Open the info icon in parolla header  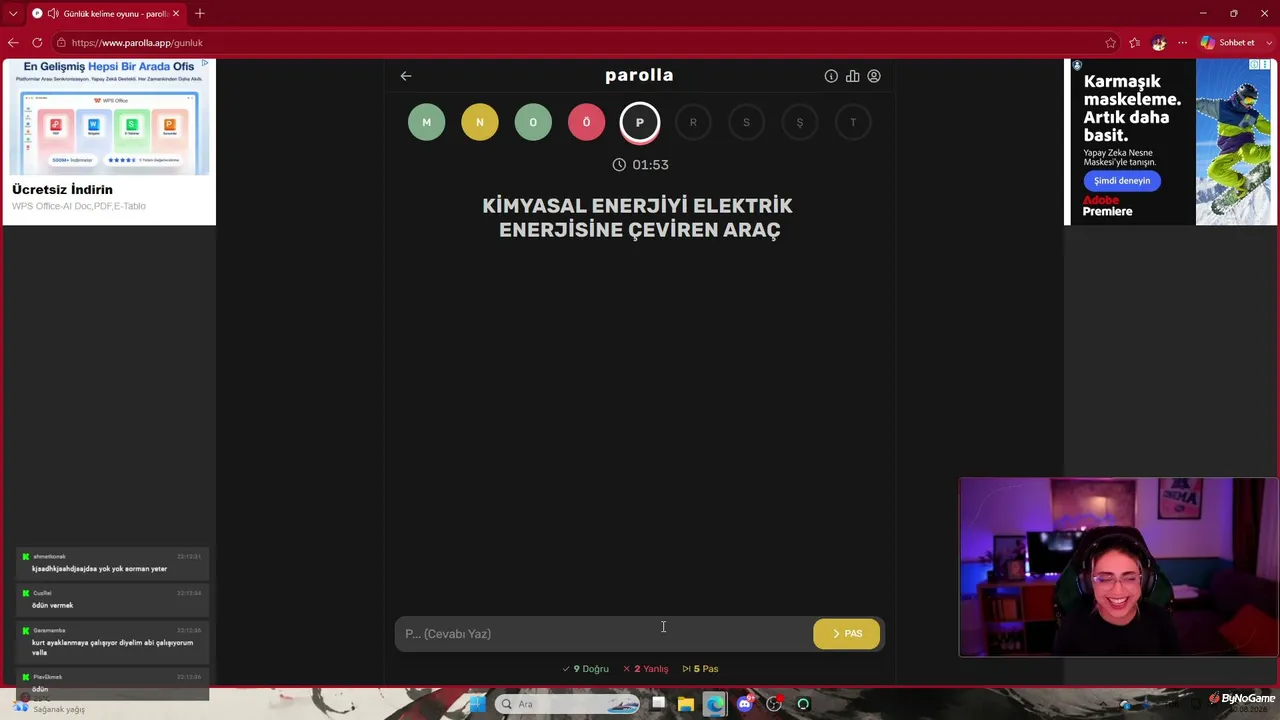coord(831,76)
